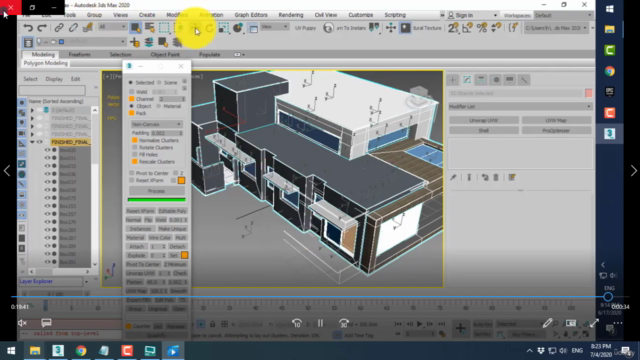Toggle Rescale Clusters checkbox

pos(135,162)
